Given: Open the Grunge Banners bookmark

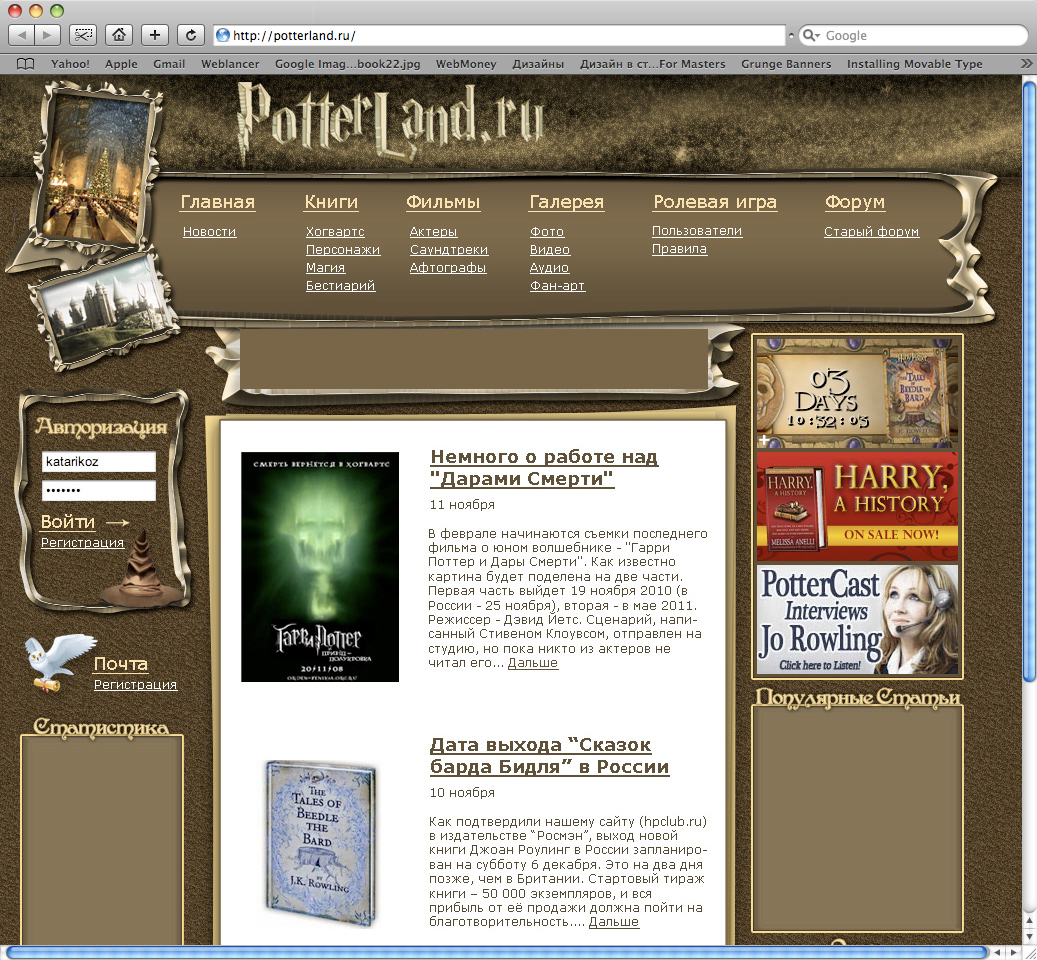Looking at the screenshot, I should tap(786, 64).
